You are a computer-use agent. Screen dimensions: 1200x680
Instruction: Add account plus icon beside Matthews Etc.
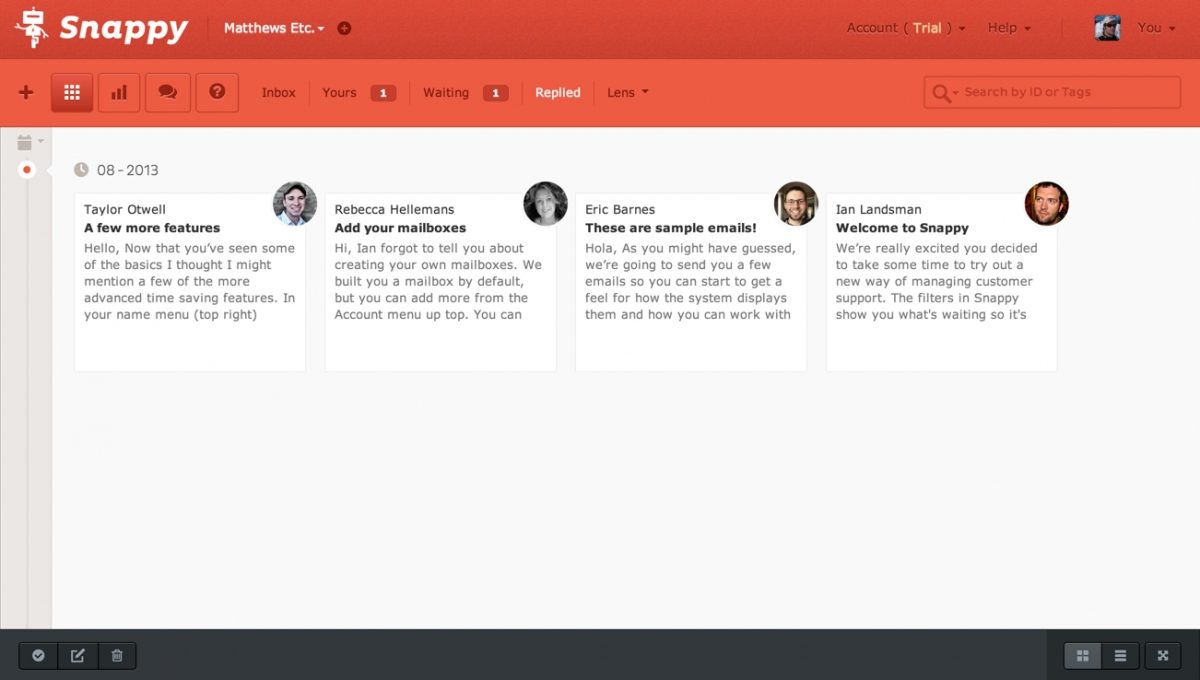pyautogui.click(x=344, y=28)
